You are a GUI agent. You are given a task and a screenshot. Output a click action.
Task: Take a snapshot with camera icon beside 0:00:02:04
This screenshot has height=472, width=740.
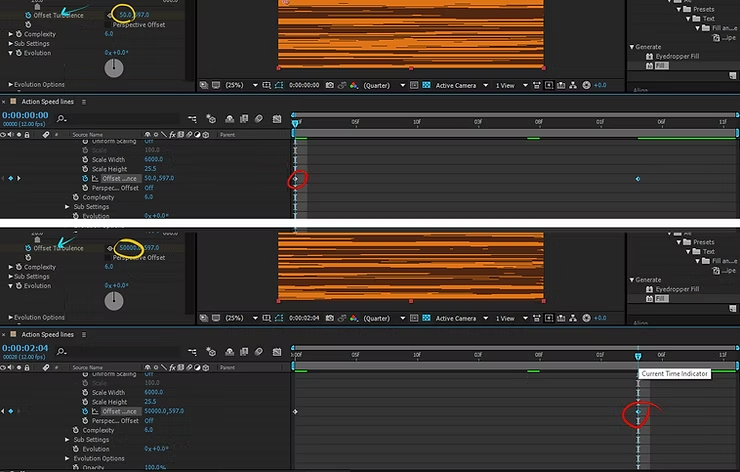click(329, 318)
